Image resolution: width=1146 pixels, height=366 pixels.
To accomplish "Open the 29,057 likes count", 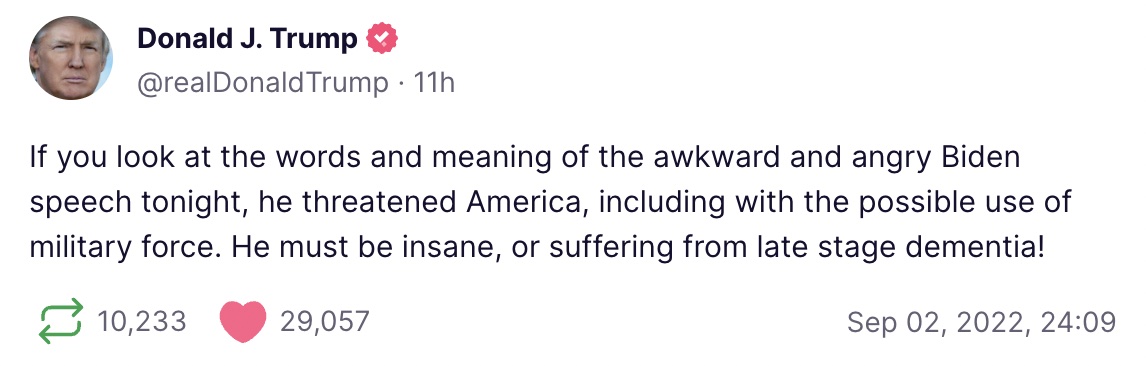I will (x=325, y=321).
